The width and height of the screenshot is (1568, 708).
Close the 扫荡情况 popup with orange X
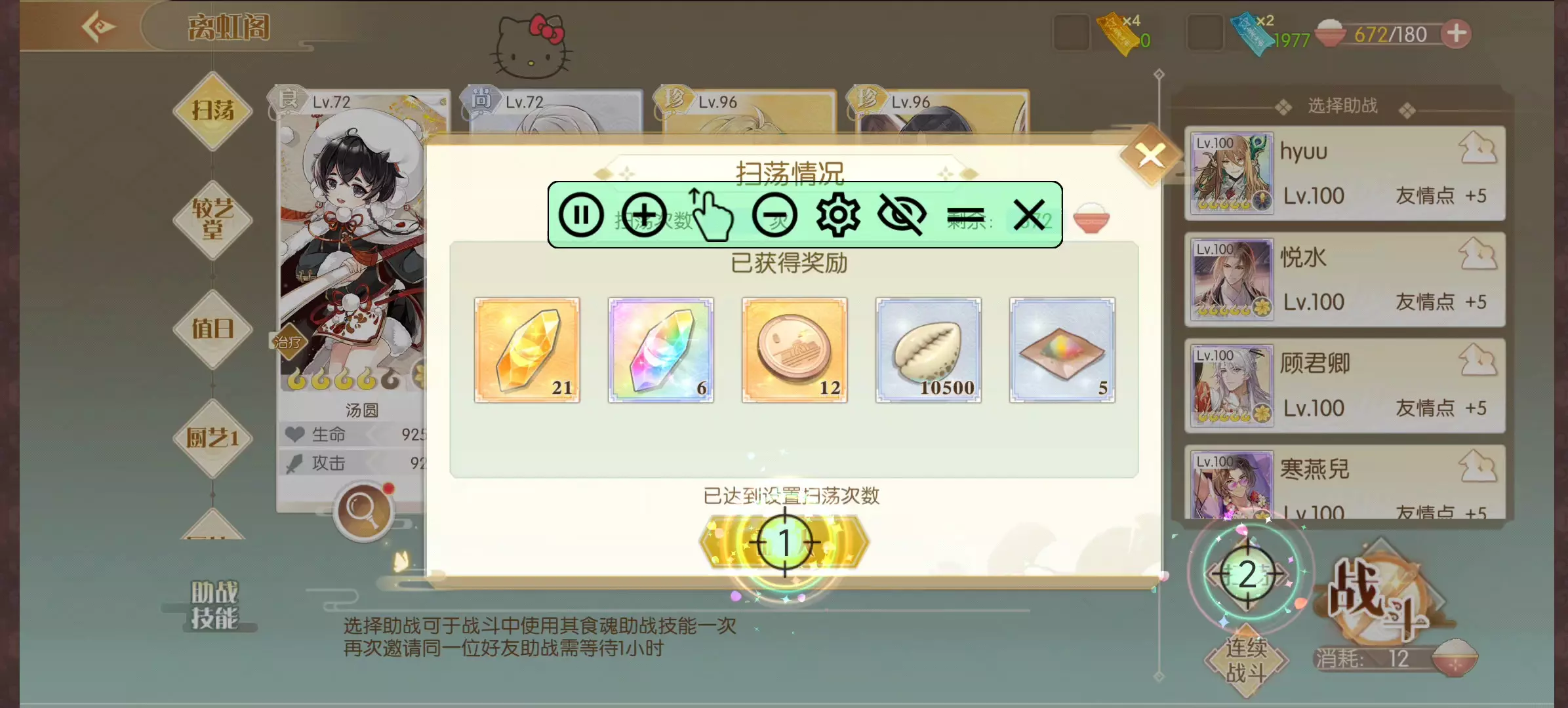1151,155
